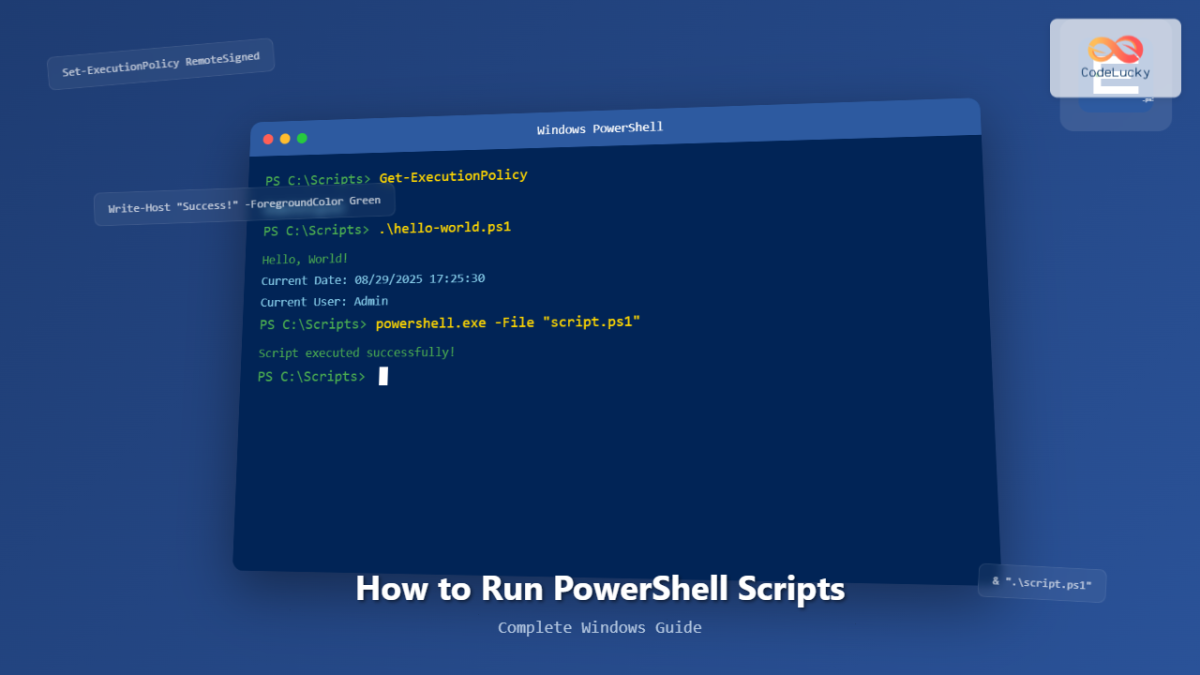This screenshot has width=1200, height=675.
Task: Select the Set-ExecutionPolicy RemoteSigned snippet tag
Action: (x=160, y=64)
